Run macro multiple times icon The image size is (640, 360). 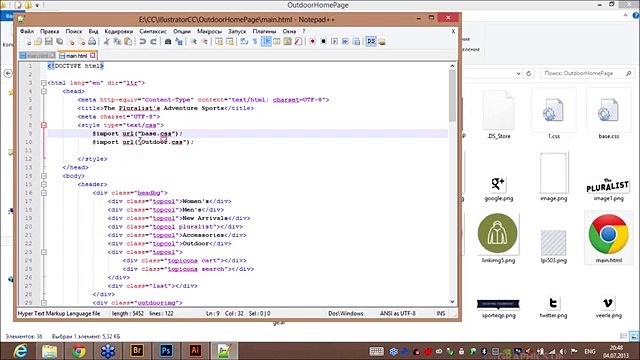coord(345,42)
